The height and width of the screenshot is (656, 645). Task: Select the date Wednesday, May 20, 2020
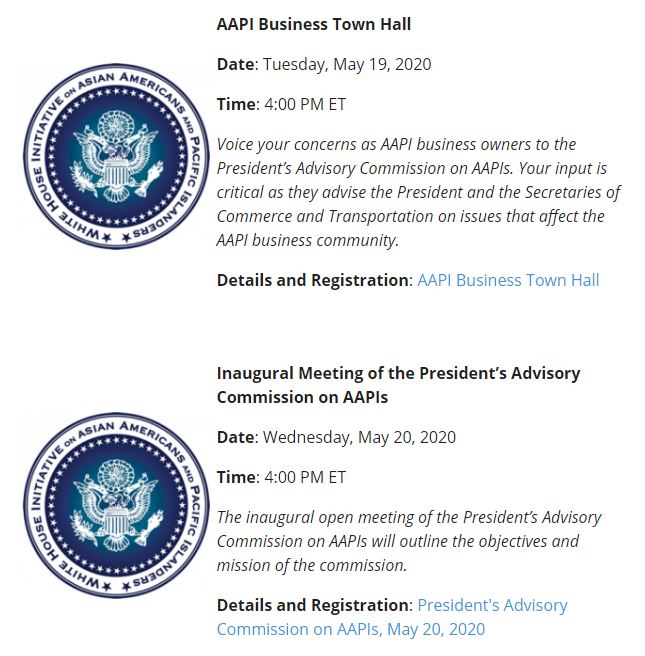[359, 437]
